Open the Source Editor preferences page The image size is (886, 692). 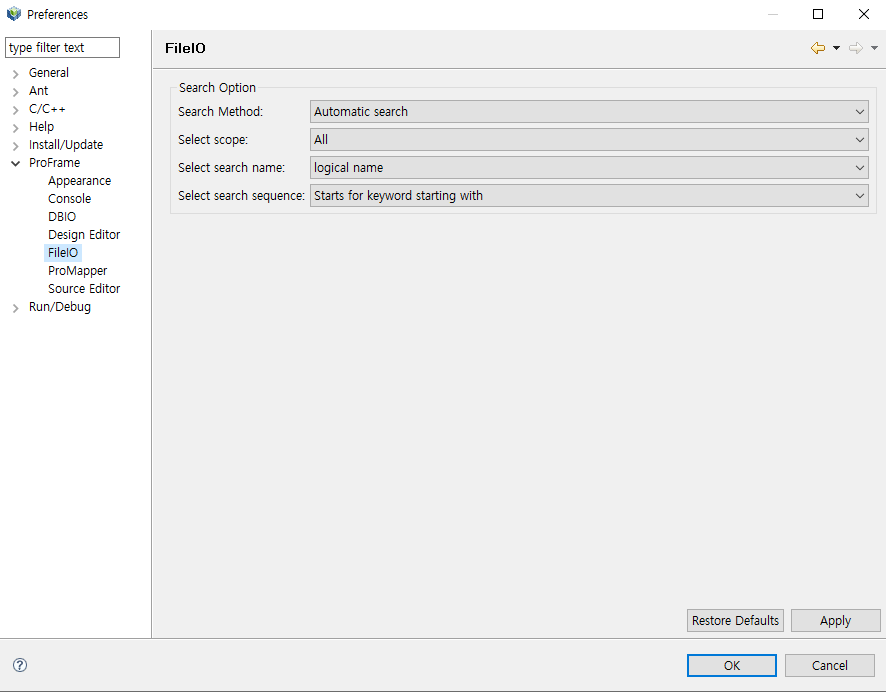84,289
